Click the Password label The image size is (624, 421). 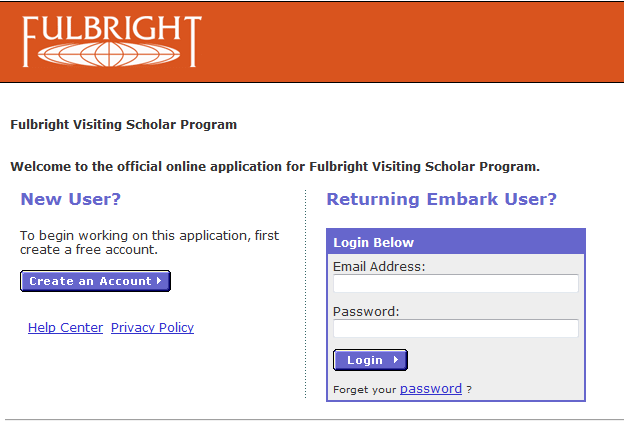point(366,311)
